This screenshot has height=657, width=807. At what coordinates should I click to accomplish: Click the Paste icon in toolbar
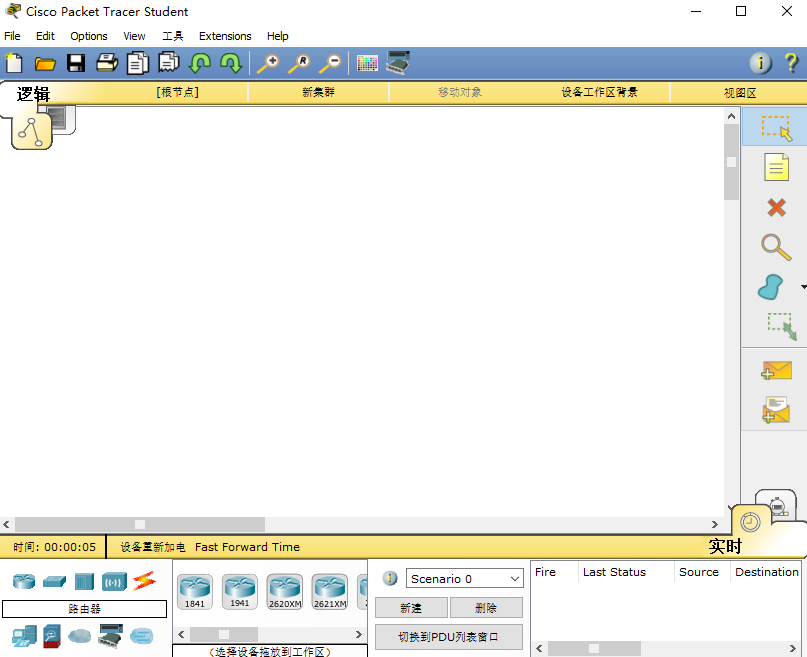pos(169,63)
